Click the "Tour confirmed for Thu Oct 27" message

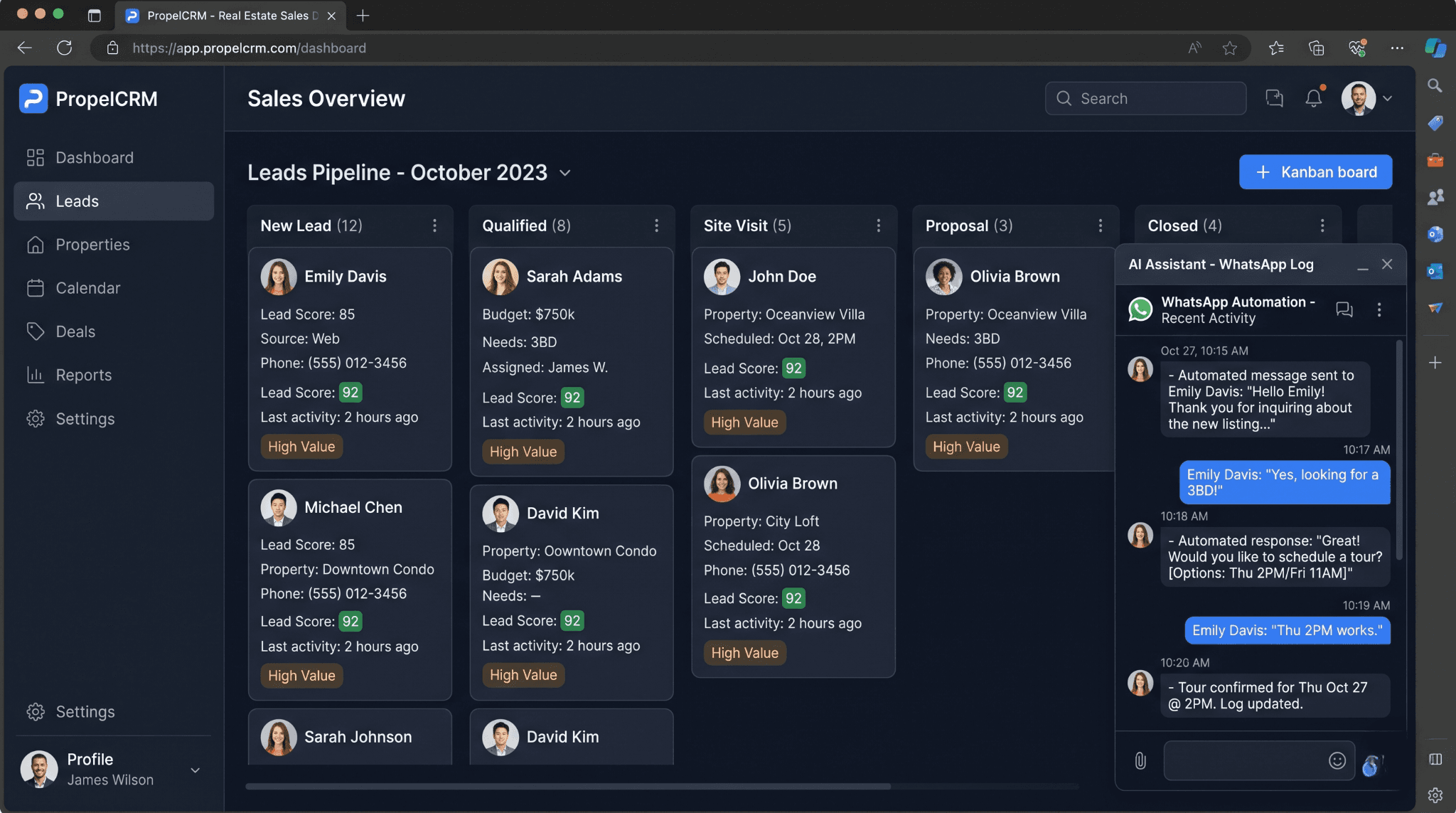click(1275, 696)
